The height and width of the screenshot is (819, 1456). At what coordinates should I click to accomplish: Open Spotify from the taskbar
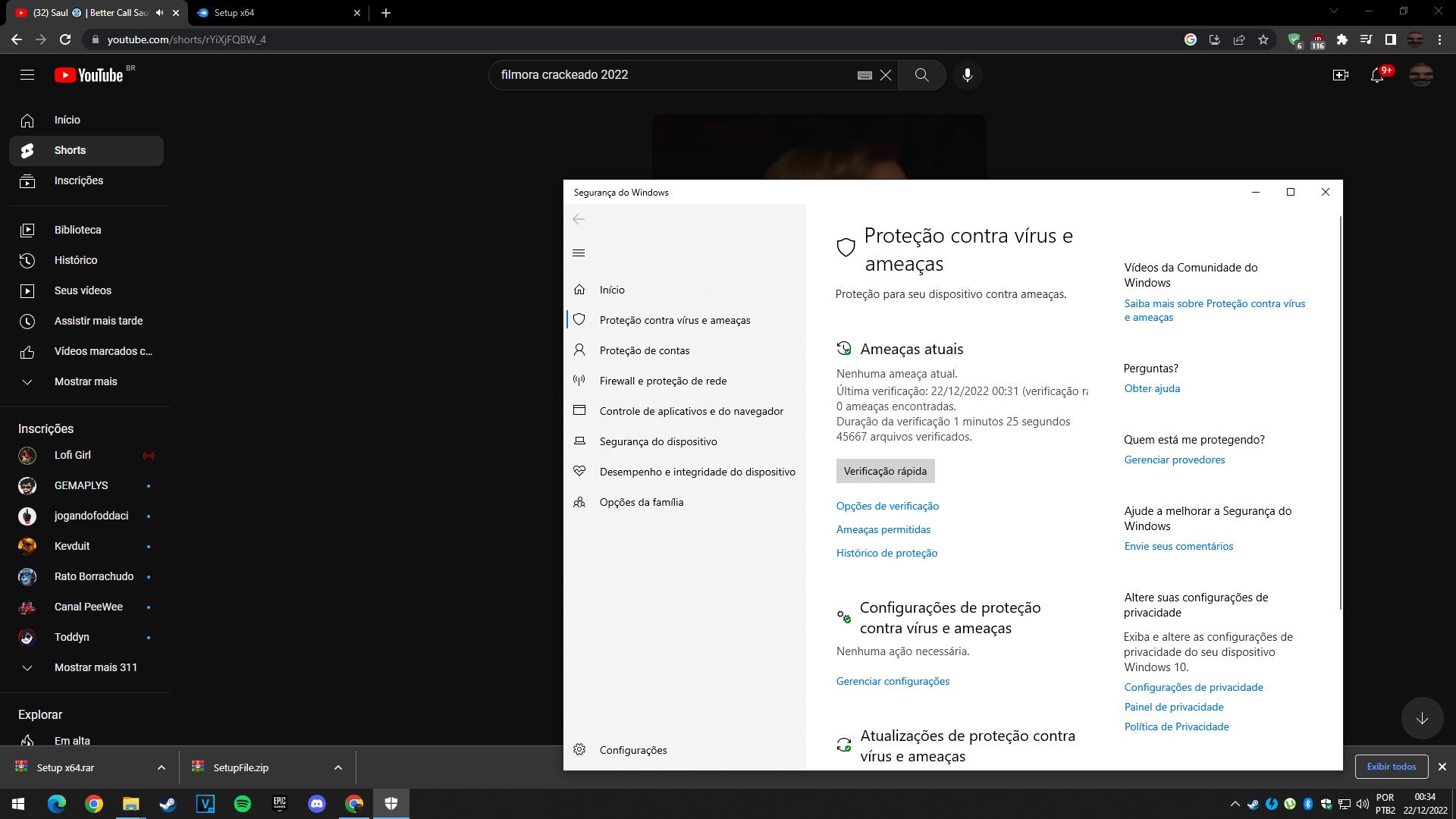pos(243,804)
